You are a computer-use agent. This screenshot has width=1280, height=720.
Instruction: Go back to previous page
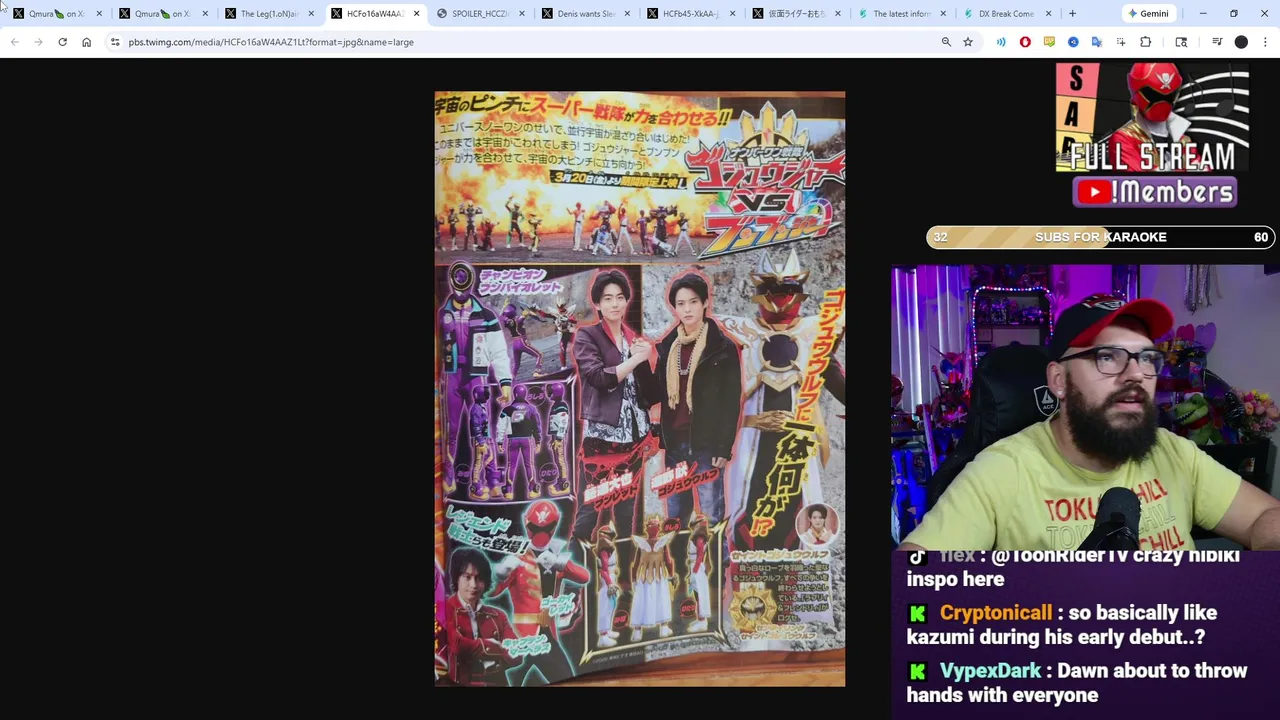pyautogui.click(x=14, y=42)
